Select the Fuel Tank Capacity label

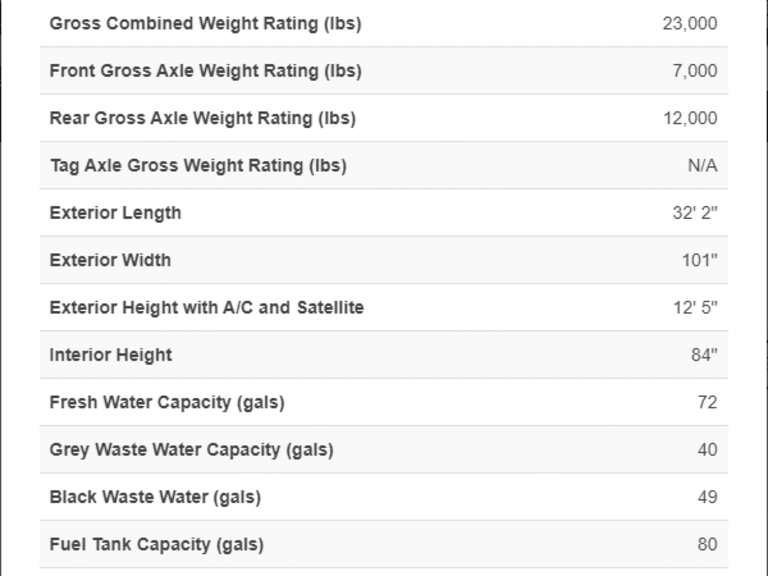[157, 545]
